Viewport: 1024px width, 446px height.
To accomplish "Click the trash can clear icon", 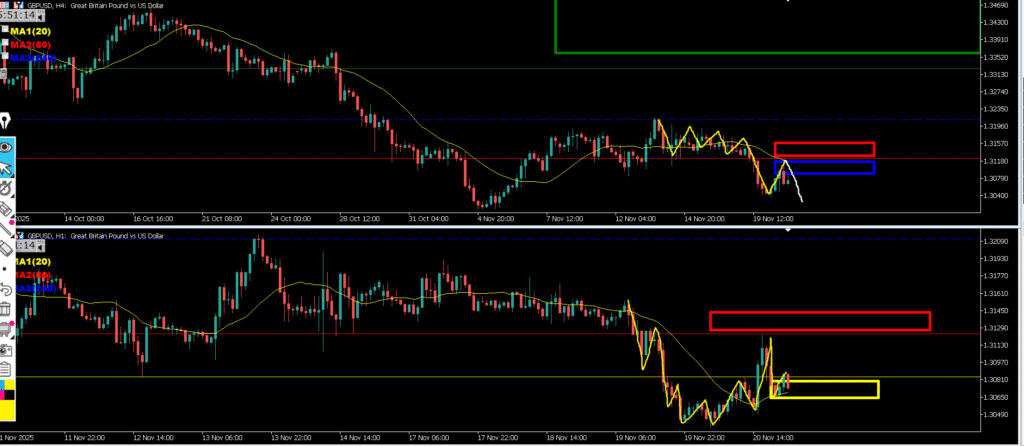I will [5, 308].
